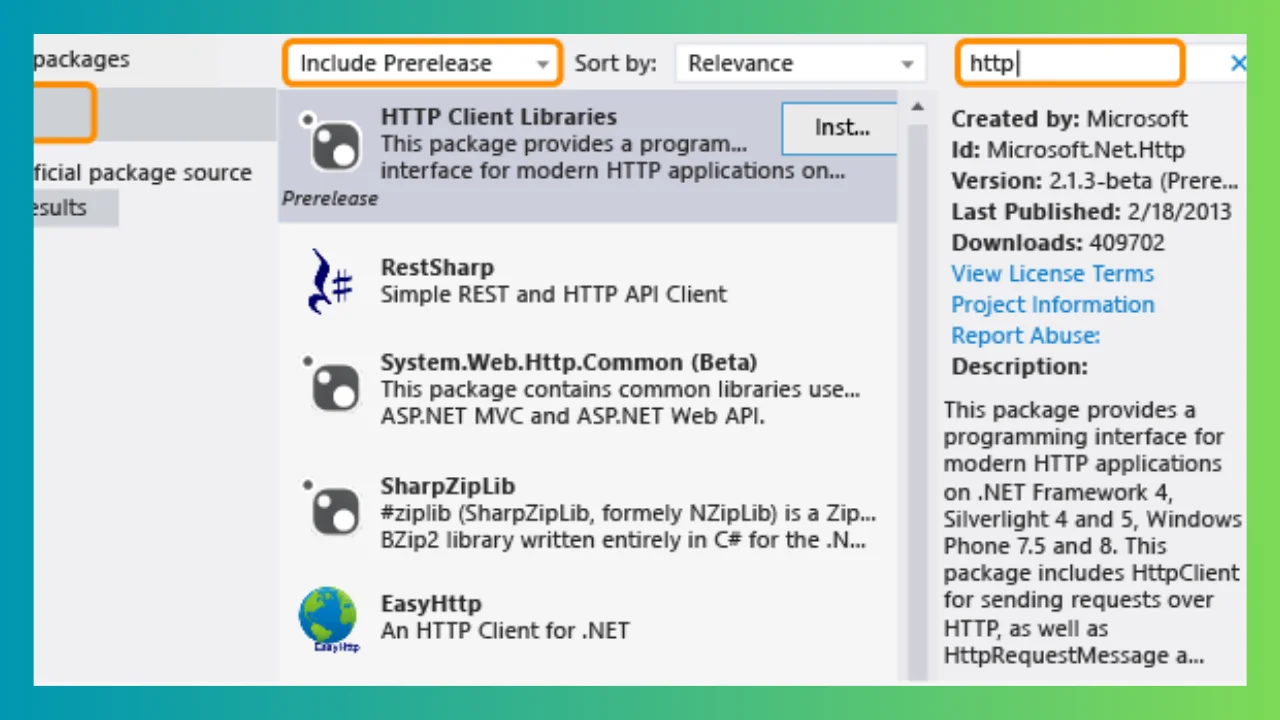This screenshot has width=1280, height=720.
Task: Click the 'Id: Microsoft.Net.Http' detail line
Action: [1068, 150]
